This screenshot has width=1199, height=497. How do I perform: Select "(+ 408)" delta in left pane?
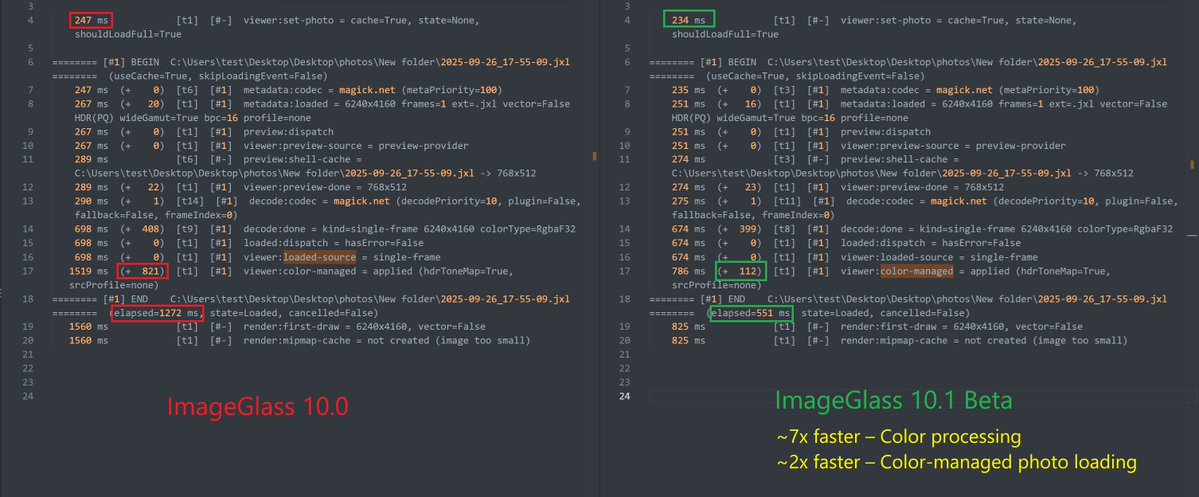[x=142, y=229]
